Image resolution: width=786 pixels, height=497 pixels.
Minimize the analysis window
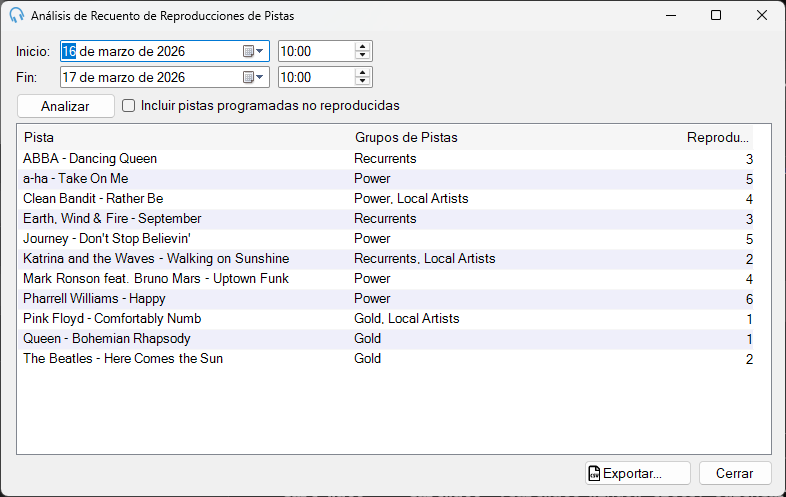coord(671,16)
